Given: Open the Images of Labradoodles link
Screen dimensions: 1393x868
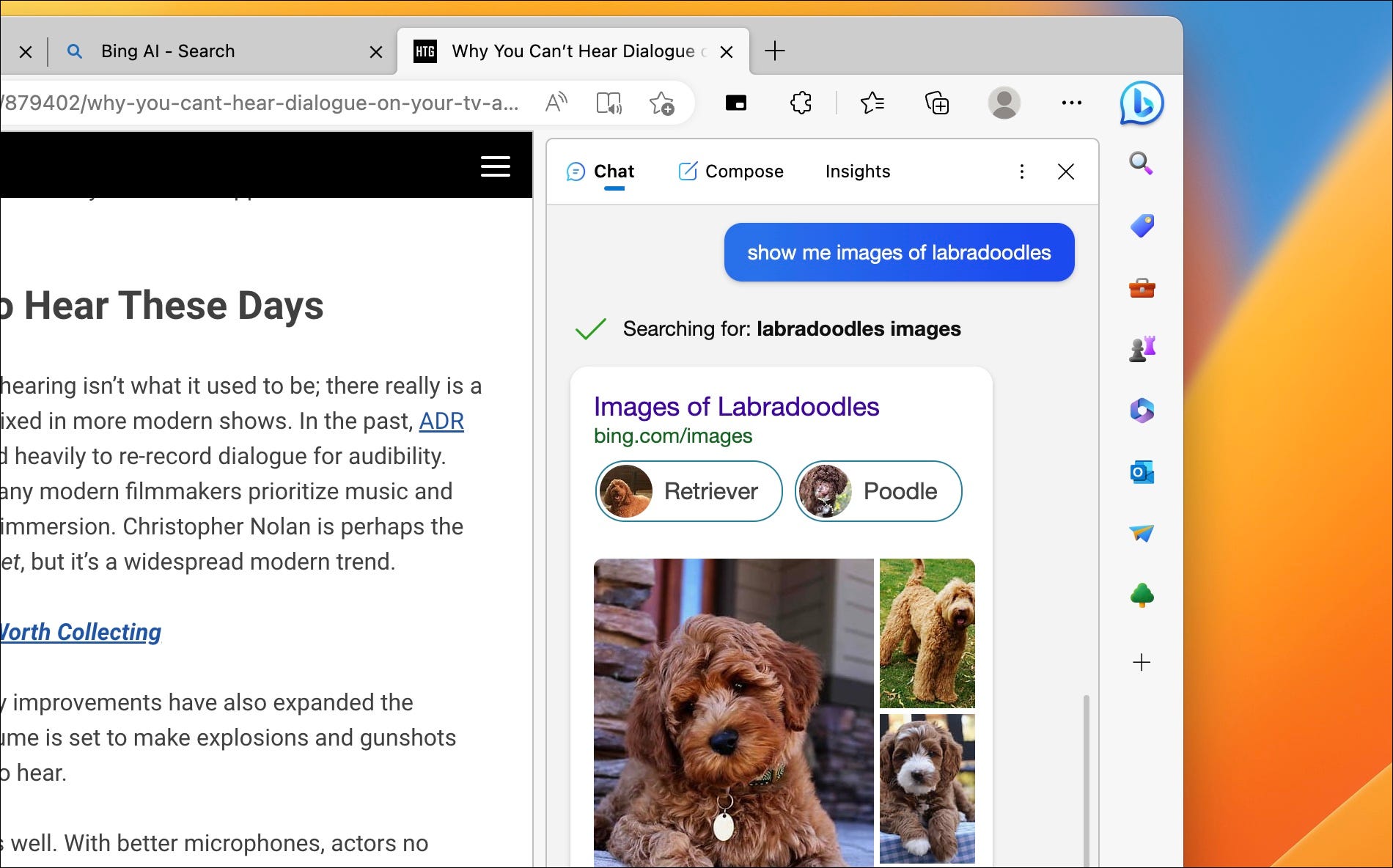Looking at the screenshot, I should tap(736, 407).
